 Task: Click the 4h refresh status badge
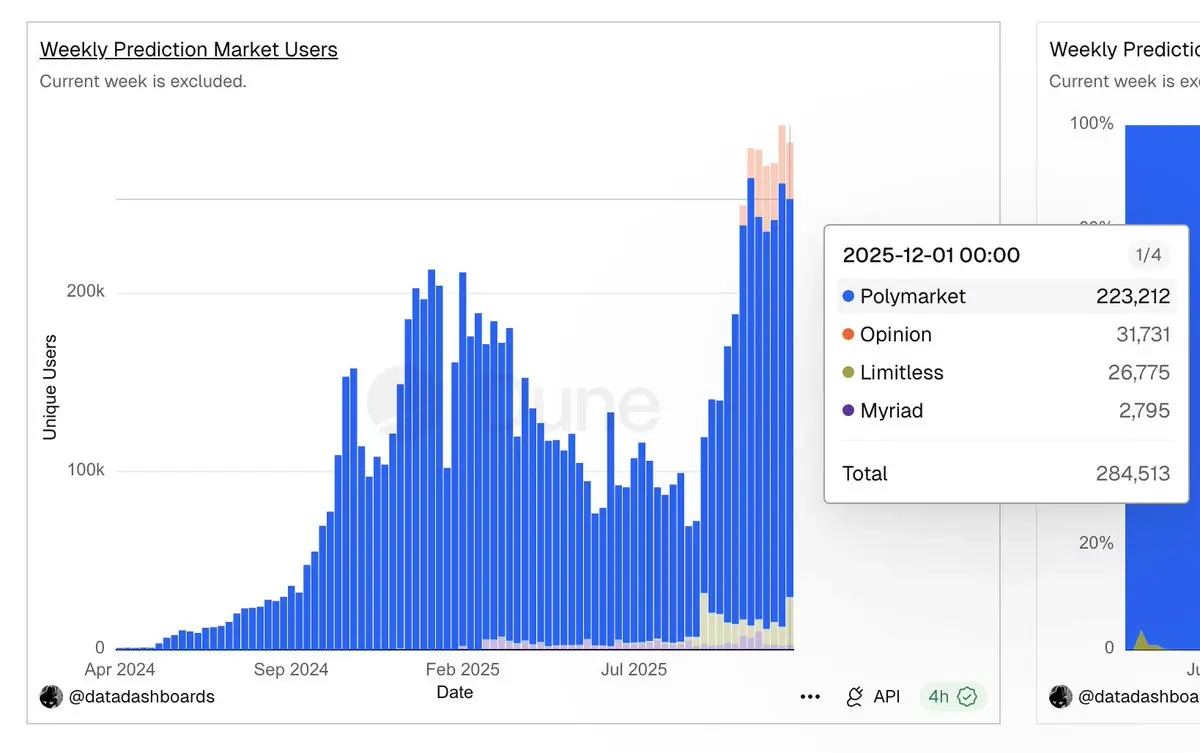coord(953,696)
